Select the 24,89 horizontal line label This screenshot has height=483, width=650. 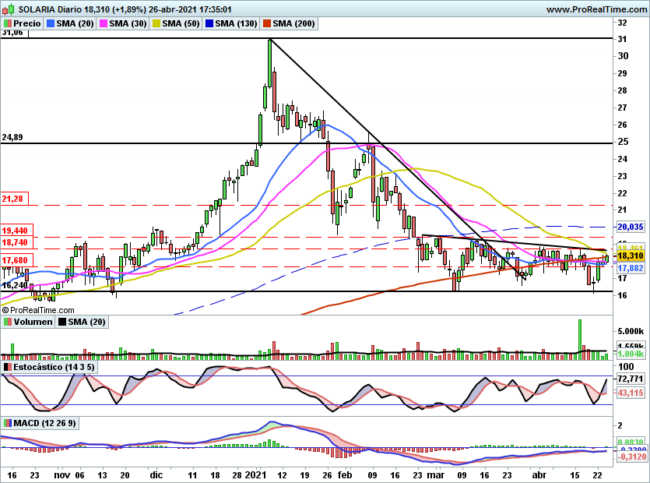coord(12,137)
